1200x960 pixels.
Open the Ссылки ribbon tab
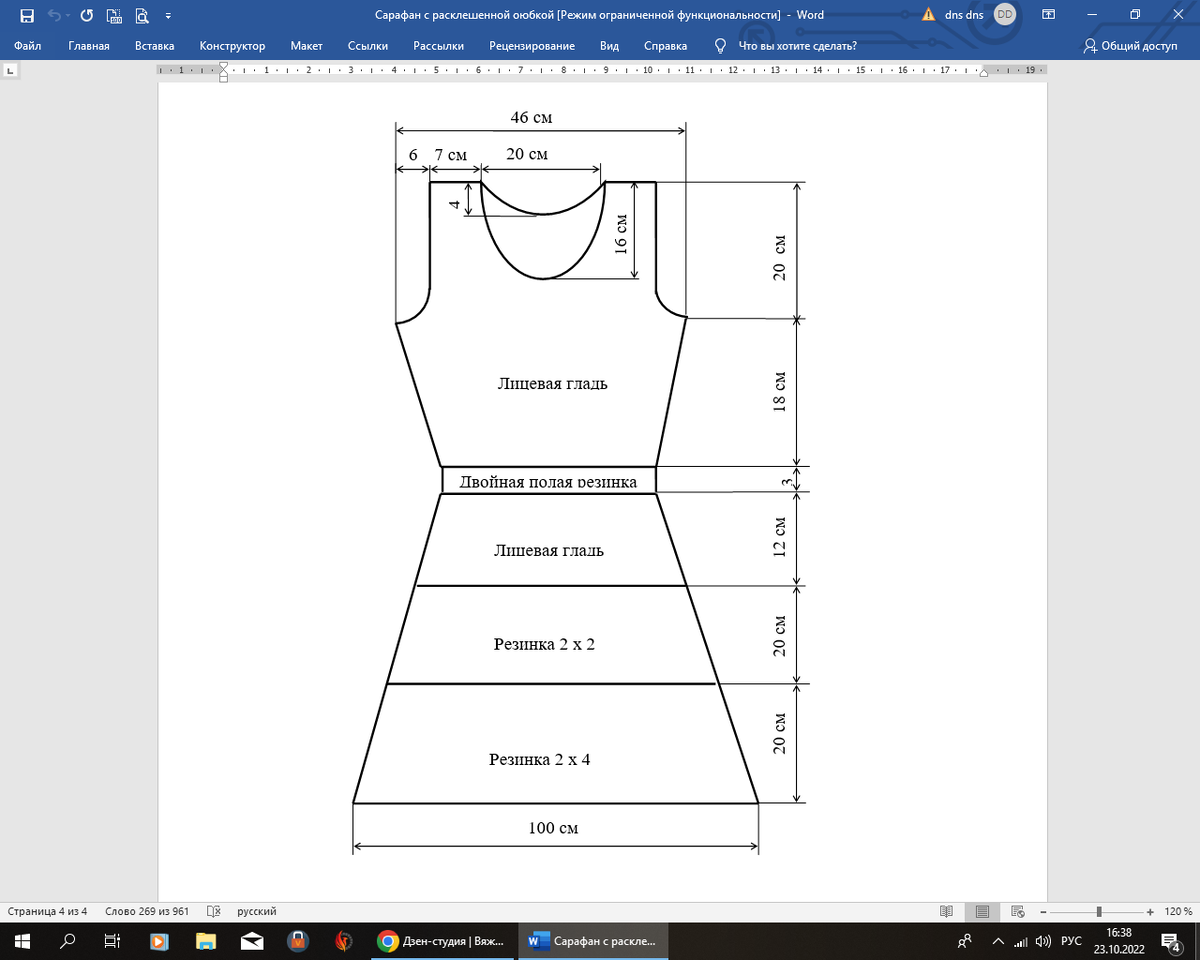[368, 46]
